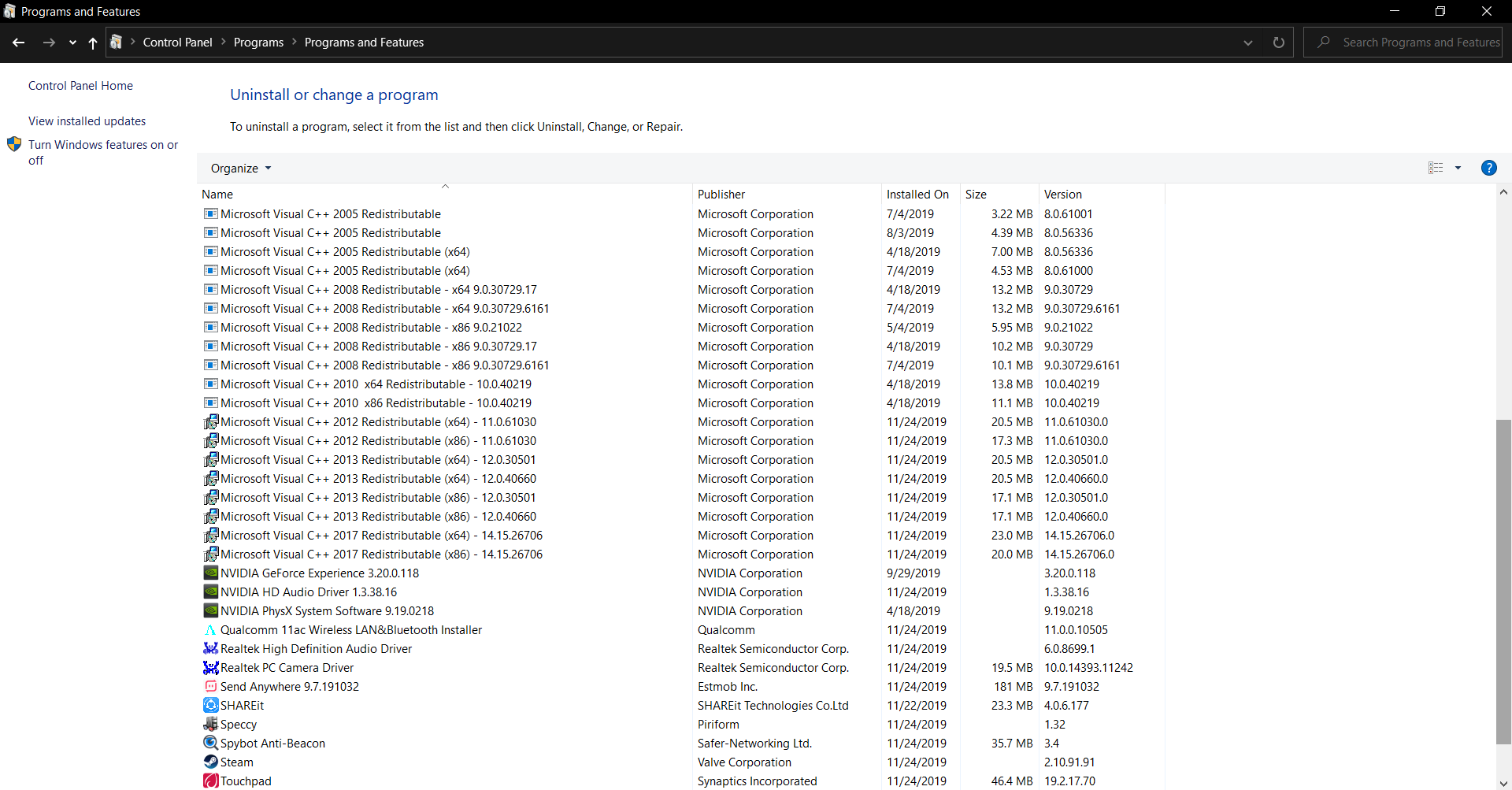Open the change view dropdown arrow
The image size is (1512, 790).
pyautogui.click(x=1458, y=168)
